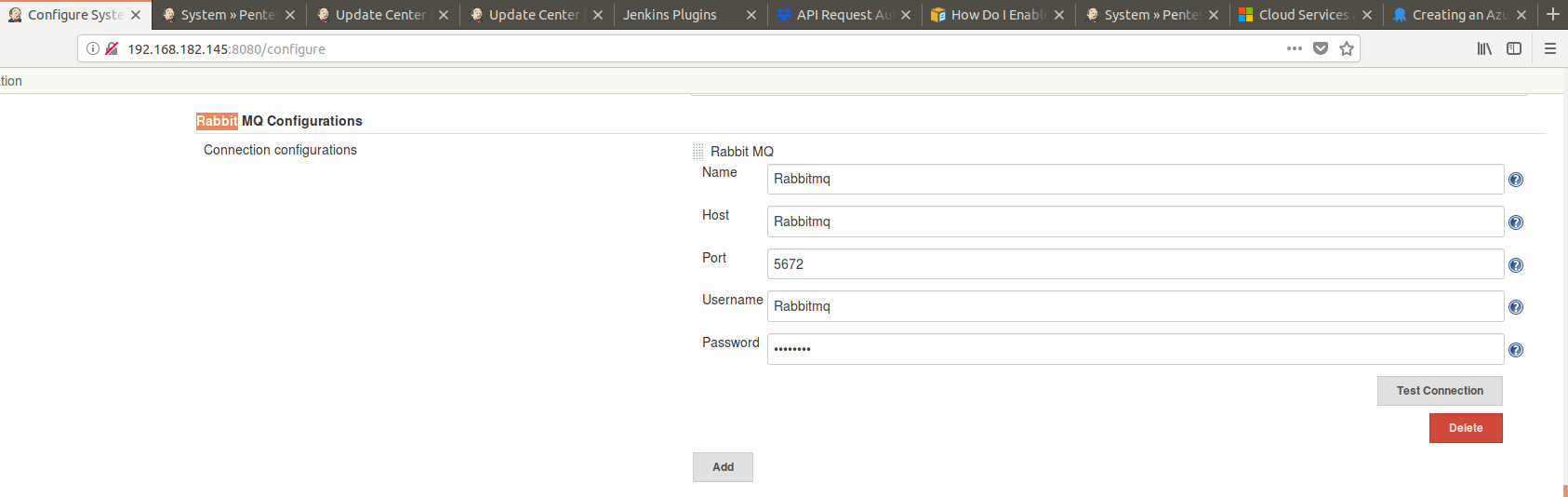Screen dimensions: 1568x497
Task: Close the API Request tab
Action: click(905, 15)
